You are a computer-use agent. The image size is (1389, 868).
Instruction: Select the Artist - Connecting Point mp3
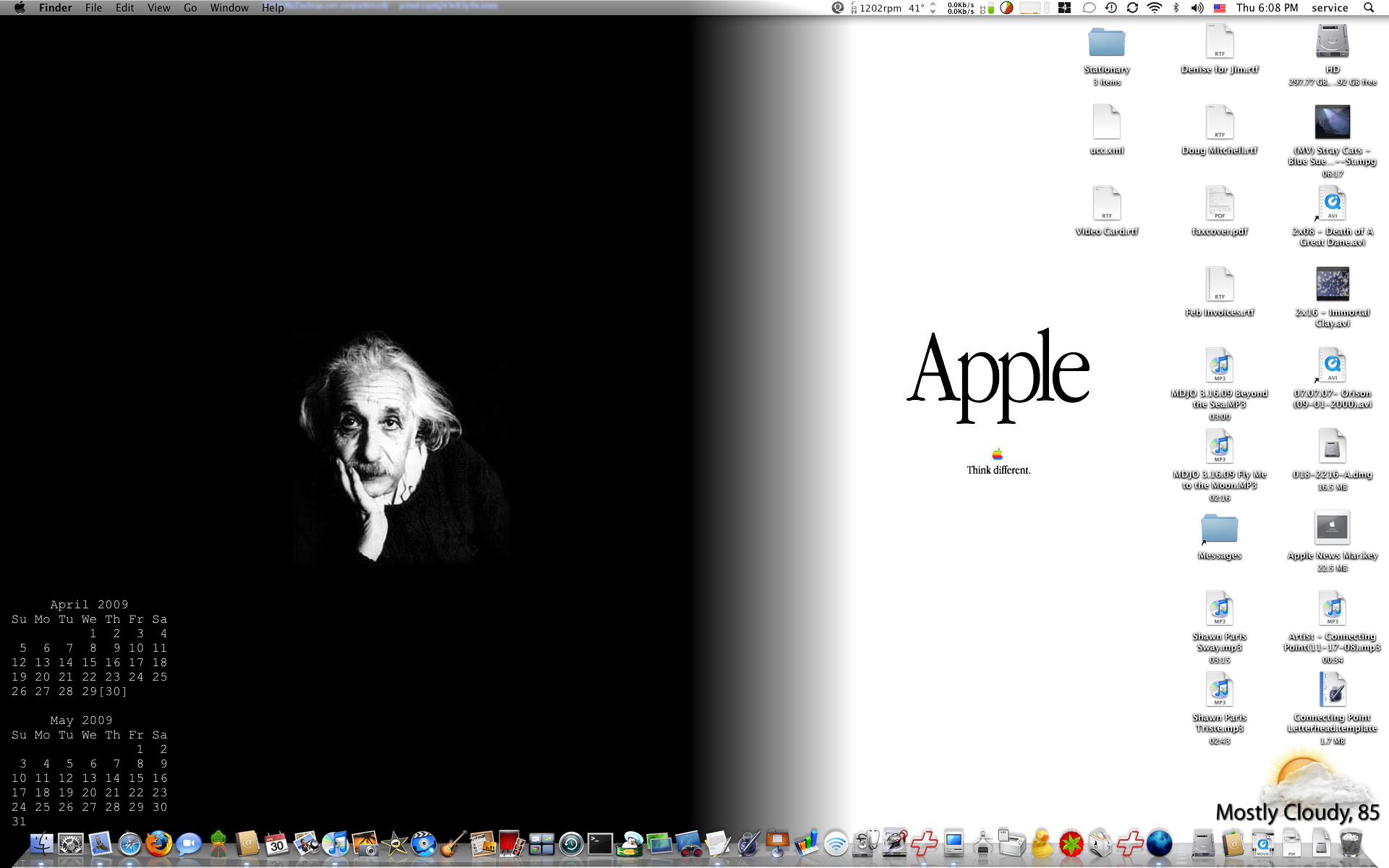click(1333, 608)
